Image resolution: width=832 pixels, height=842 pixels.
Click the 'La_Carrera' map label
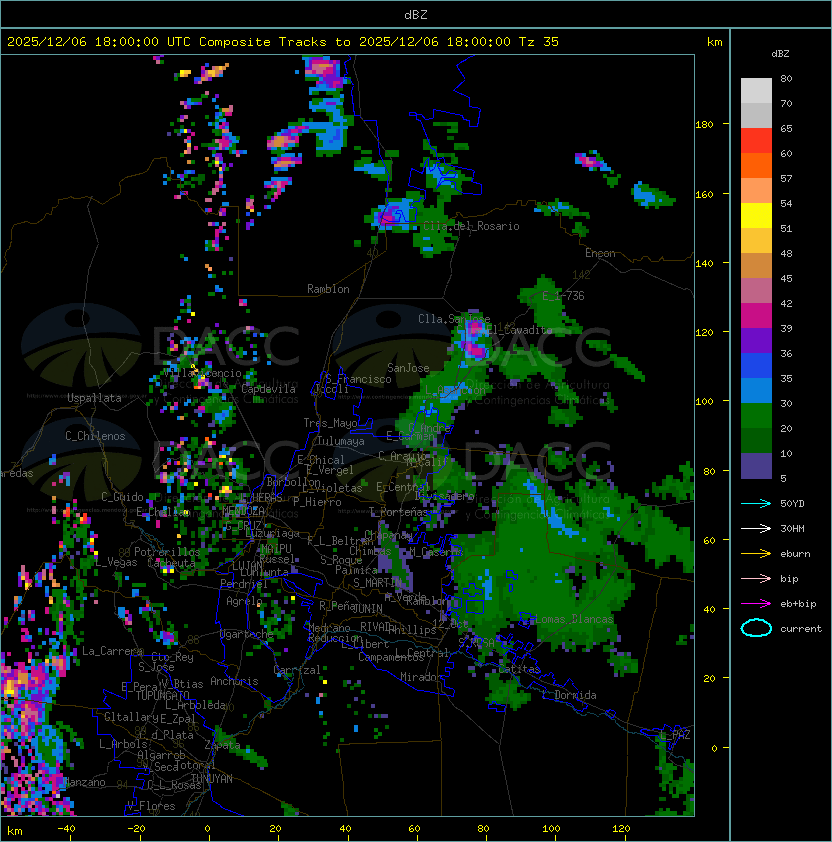(x=112, y=651)
